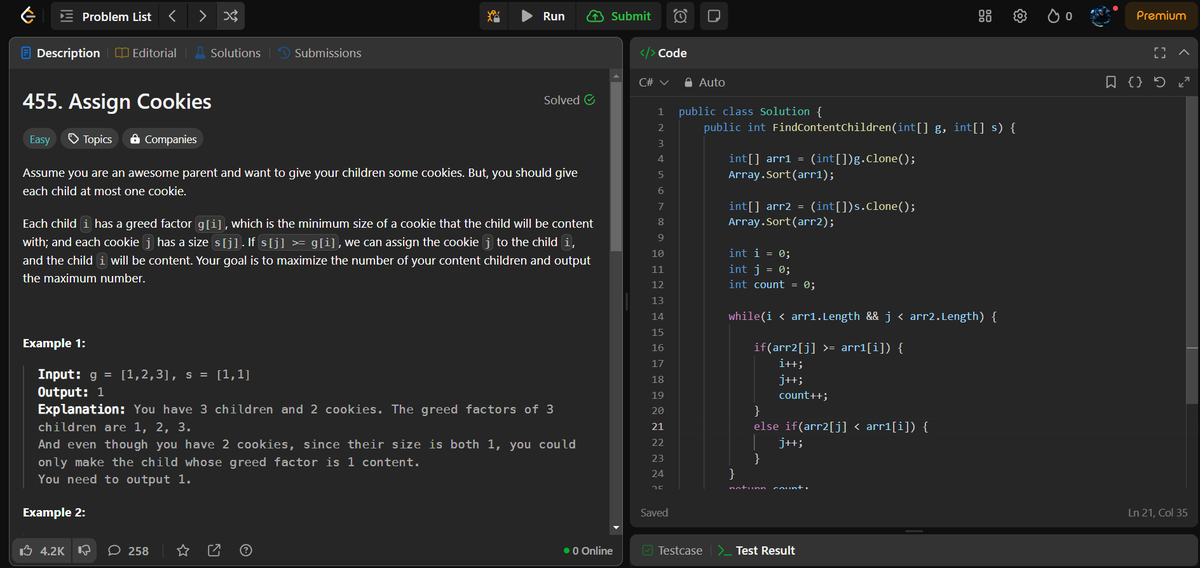The width and height of the screenshot is (1200, 568).
Task: Open the Problem List panel
Action: pos(106,16)
